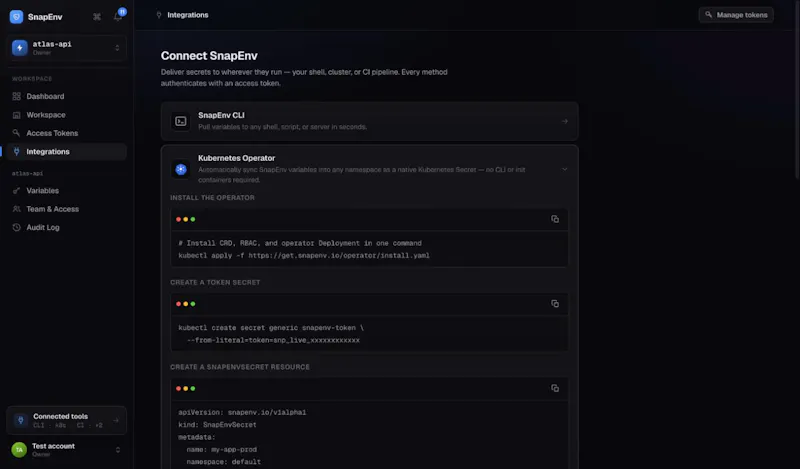Click the SnapEnv logo icon
This screenshot has height=469, width=800.
[x=16, y=17]
